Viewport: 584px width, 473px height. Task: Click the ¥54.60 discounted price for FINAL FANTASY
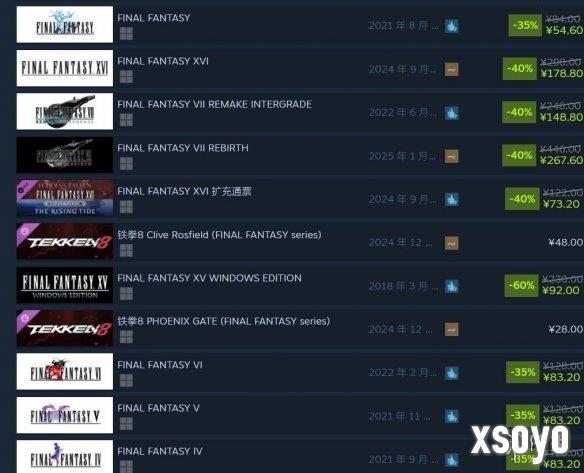[x=564, y=31]
